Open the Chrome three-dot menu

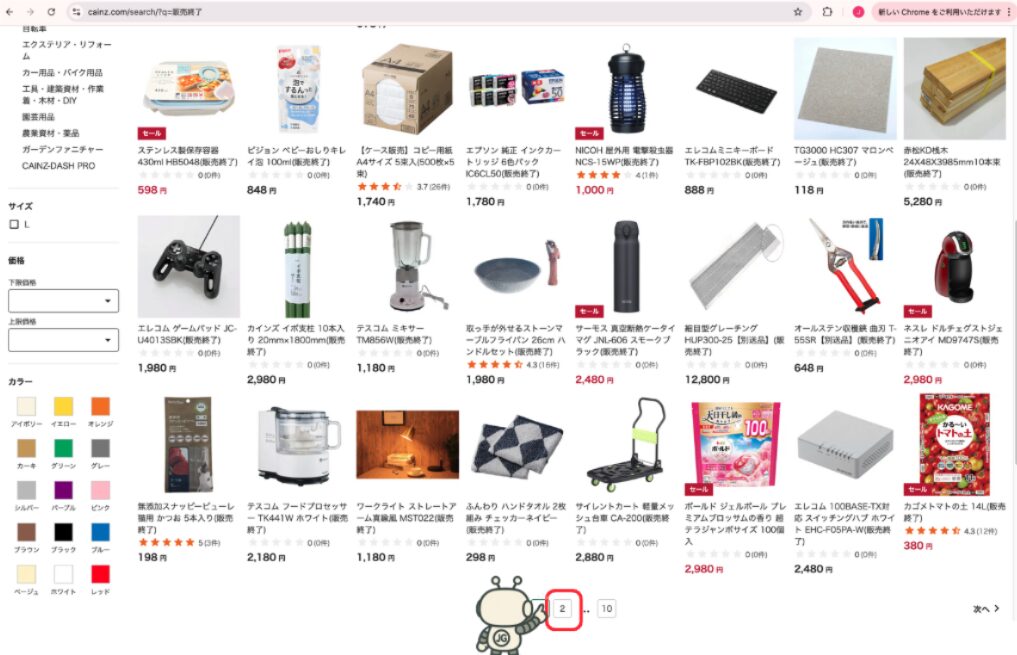(x=1009, y=12)
